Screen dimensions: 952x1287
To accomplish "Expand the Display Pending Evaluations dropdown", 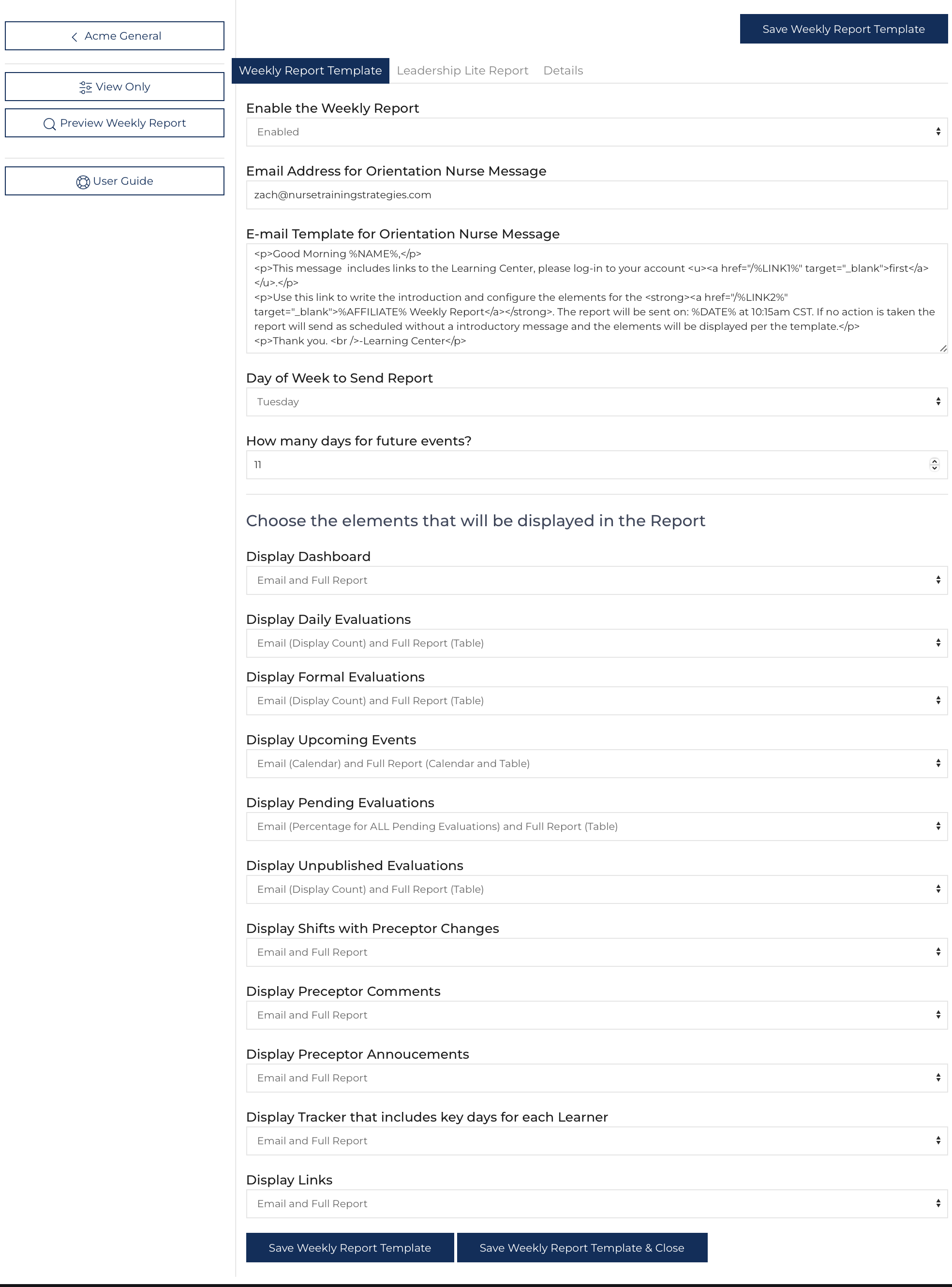I will click(596, 826).
